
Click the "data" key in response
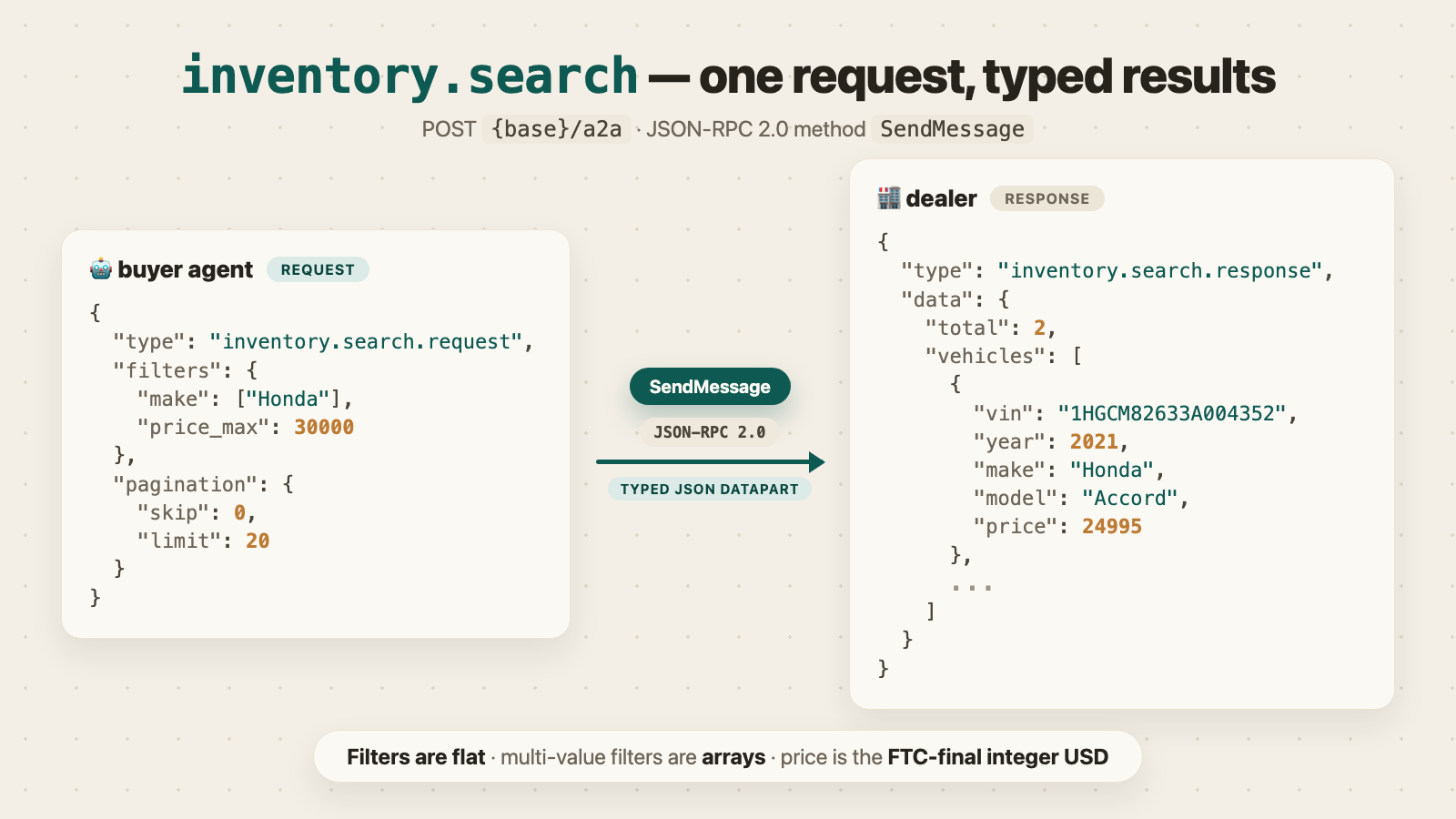point(937,299)
